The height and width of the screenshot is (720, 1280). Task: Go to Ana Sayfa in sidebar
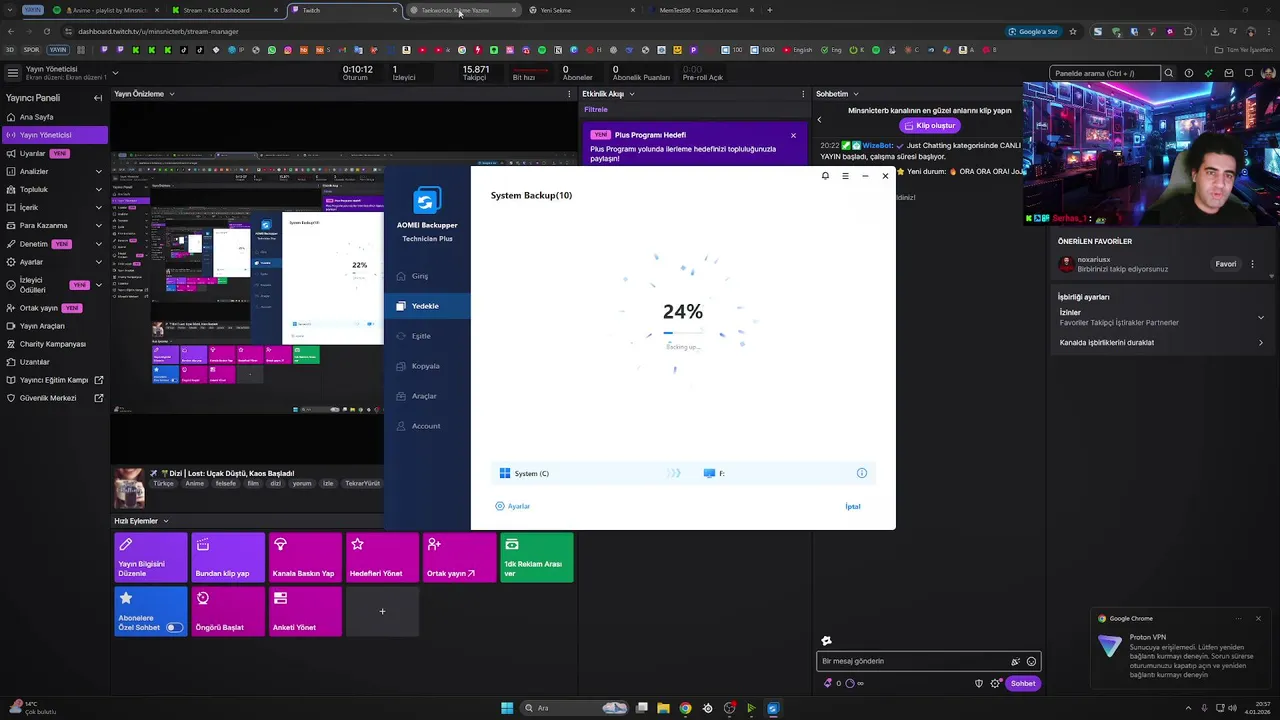(54, 117)
